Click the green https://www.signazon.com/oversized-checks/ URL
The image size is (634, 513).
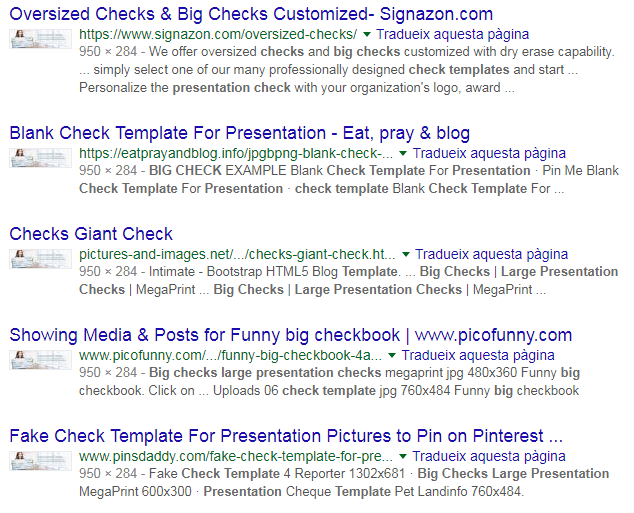pyautogui.click(x=218, y=34)
